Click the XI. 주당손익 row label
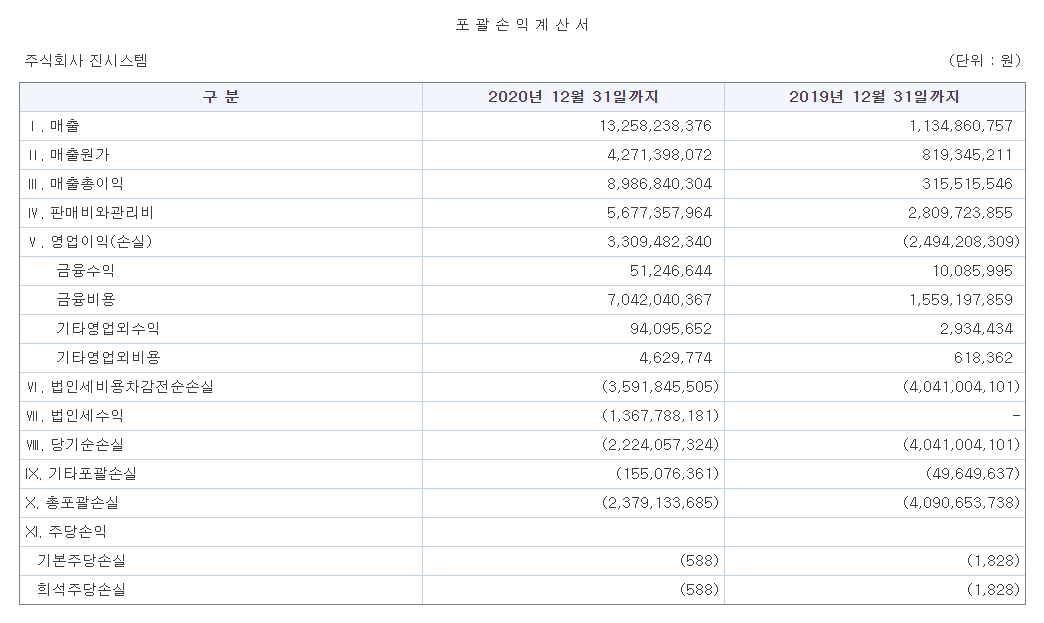 tap(65, 532)
